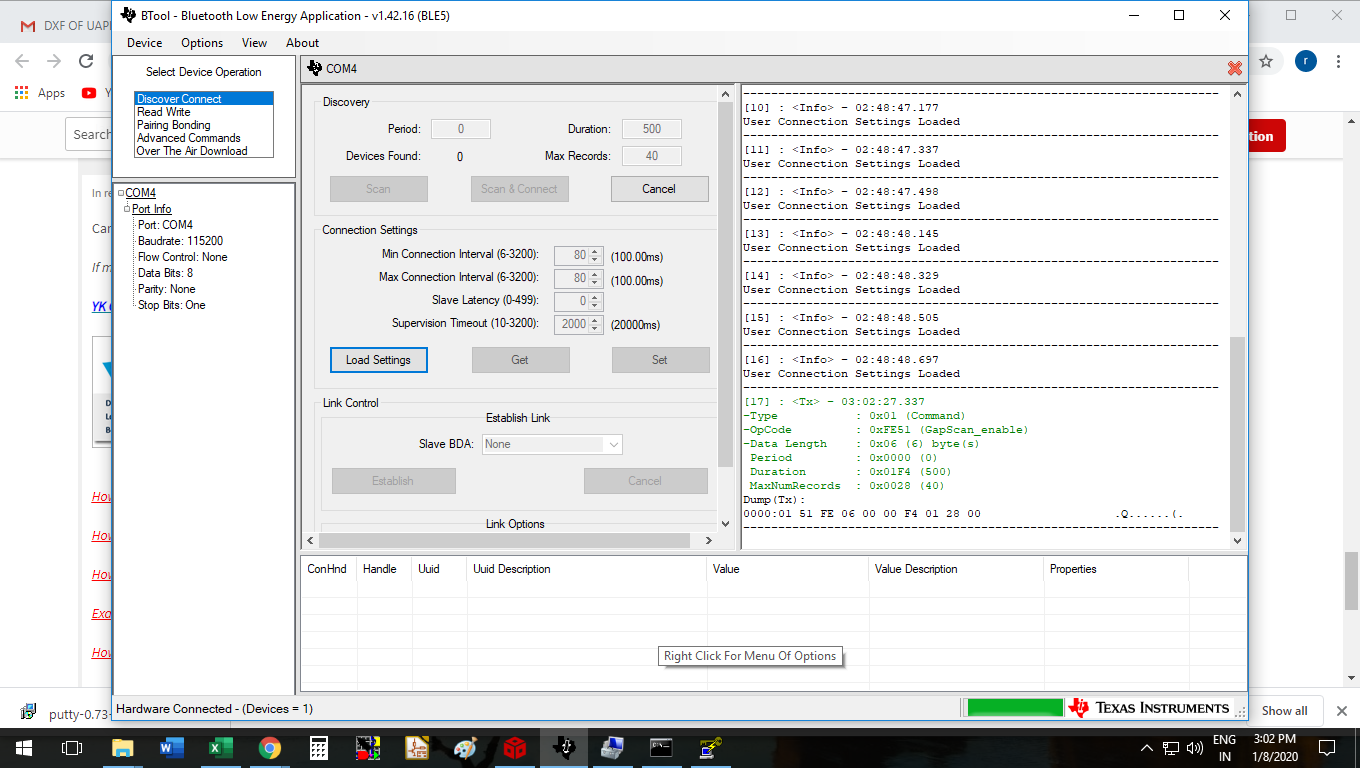1360x768 pixels.
Task: Click the Properties column header
Action: [x=1116, y=569]
